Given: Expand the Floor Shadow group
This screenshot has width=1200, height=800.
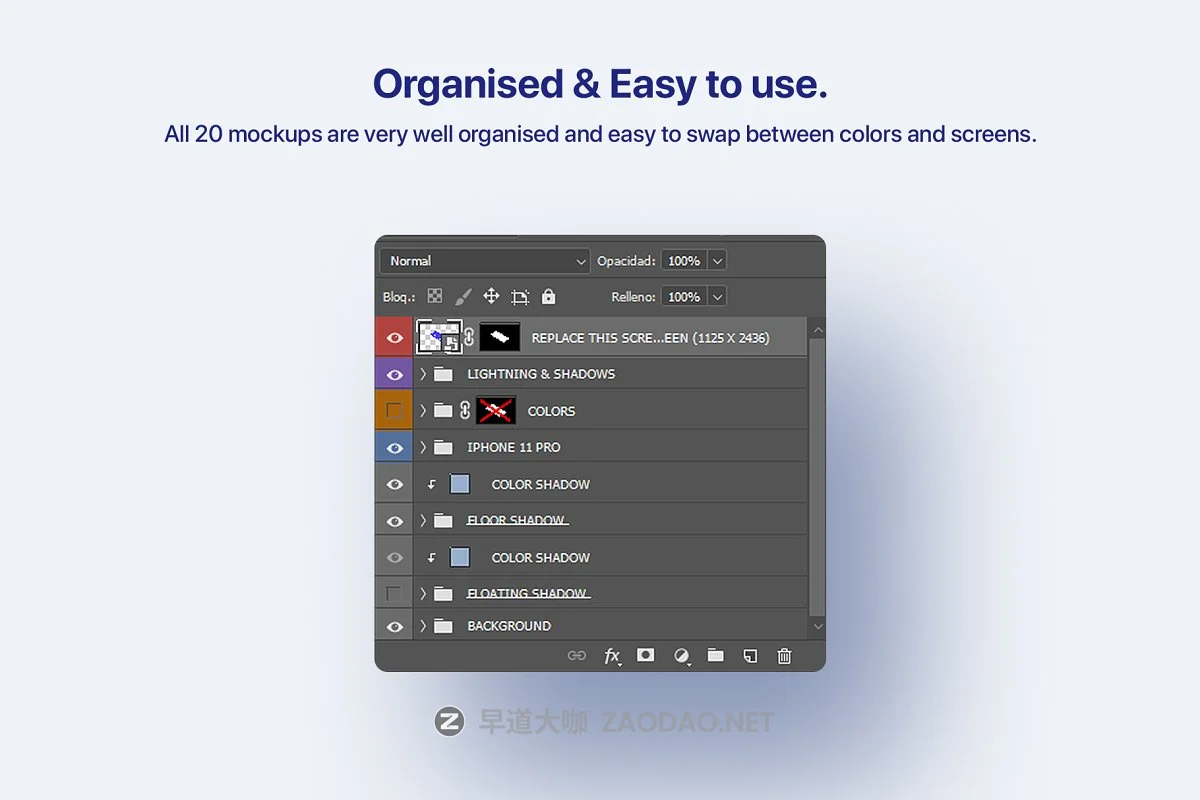Looking at the screenshot, I should pos(423,520).
